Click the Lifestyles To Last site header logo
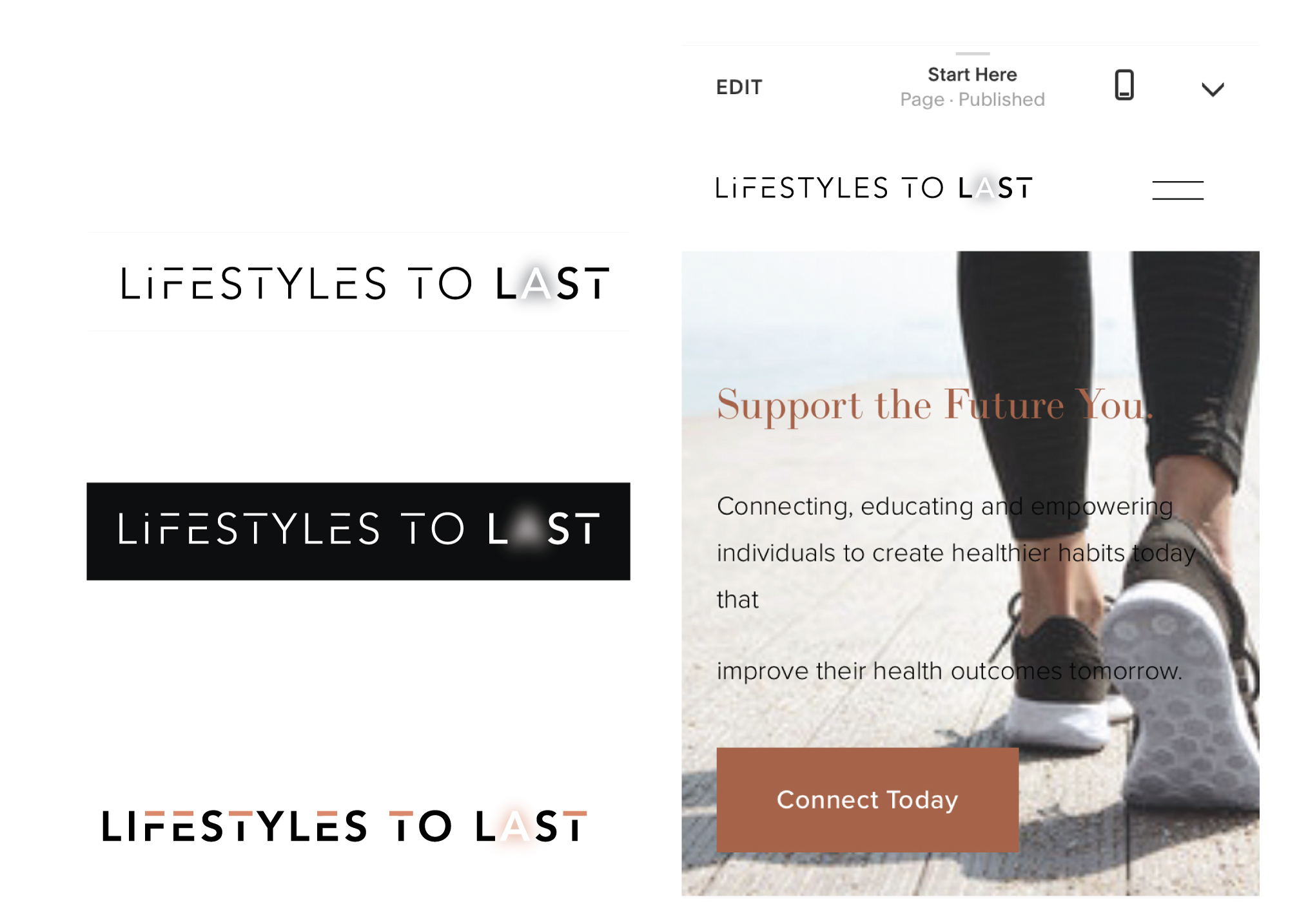 pos(874,188)
